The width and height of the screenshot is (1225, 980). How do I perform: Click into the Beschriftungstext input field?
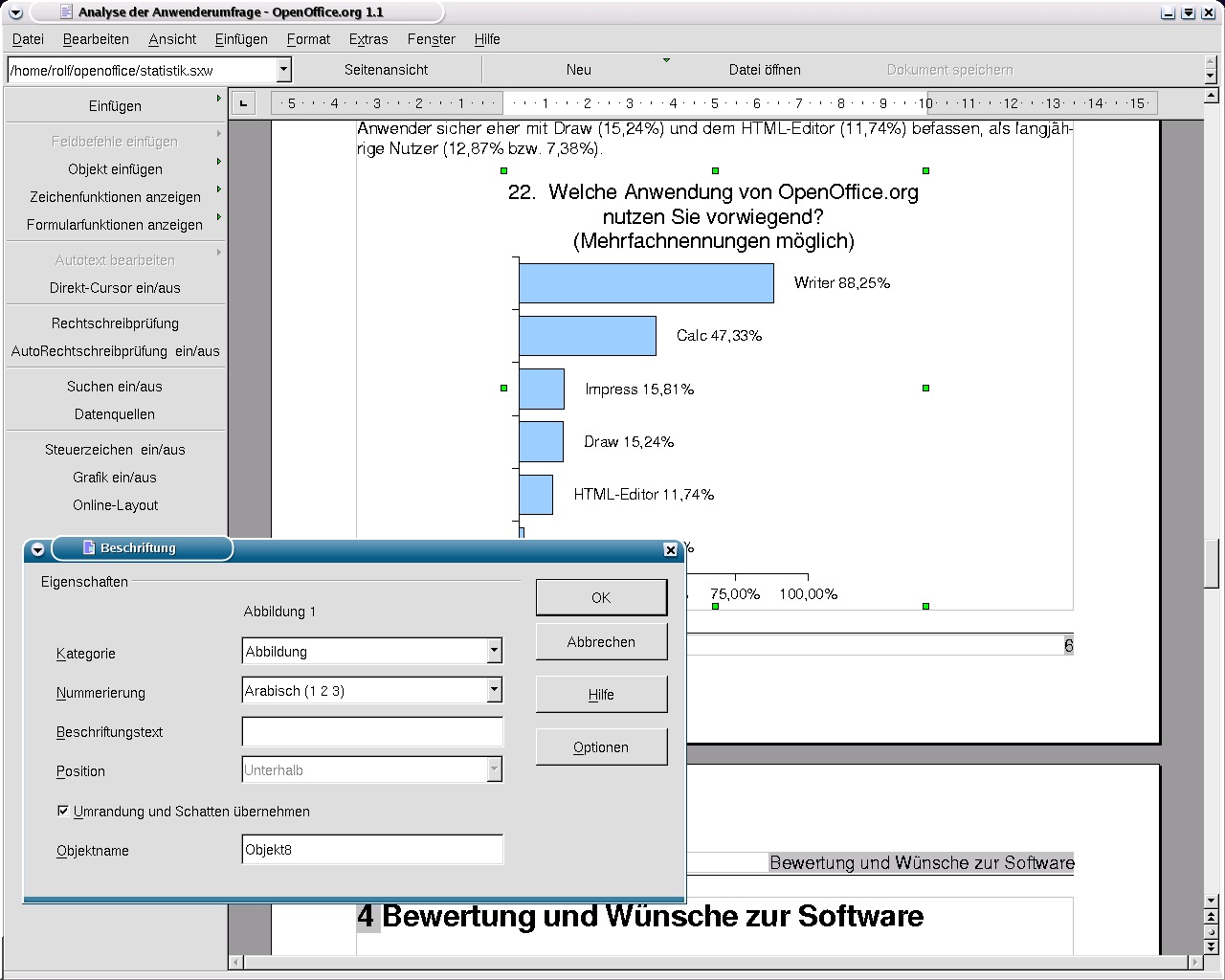click(372, 732)
